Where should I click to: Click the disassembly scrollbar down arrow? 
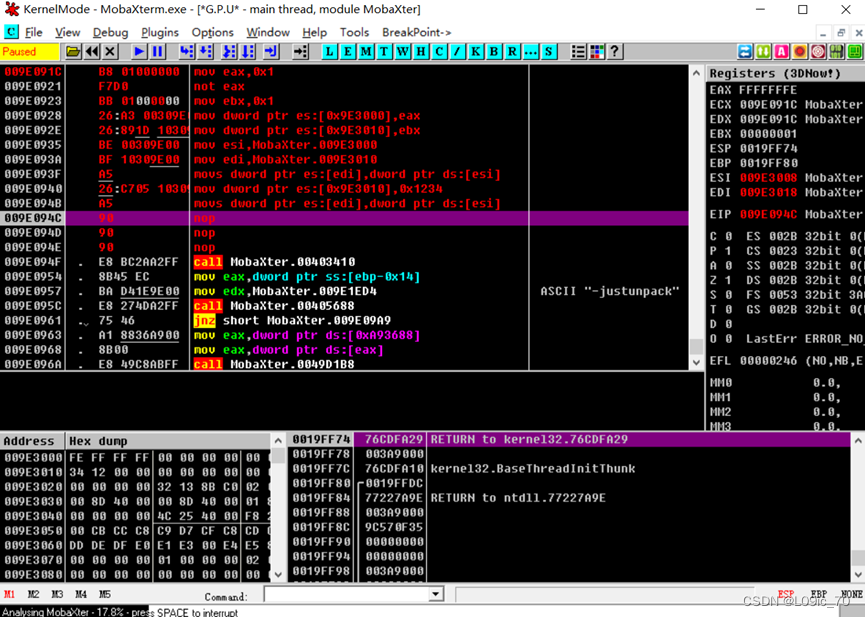[696, 363]
